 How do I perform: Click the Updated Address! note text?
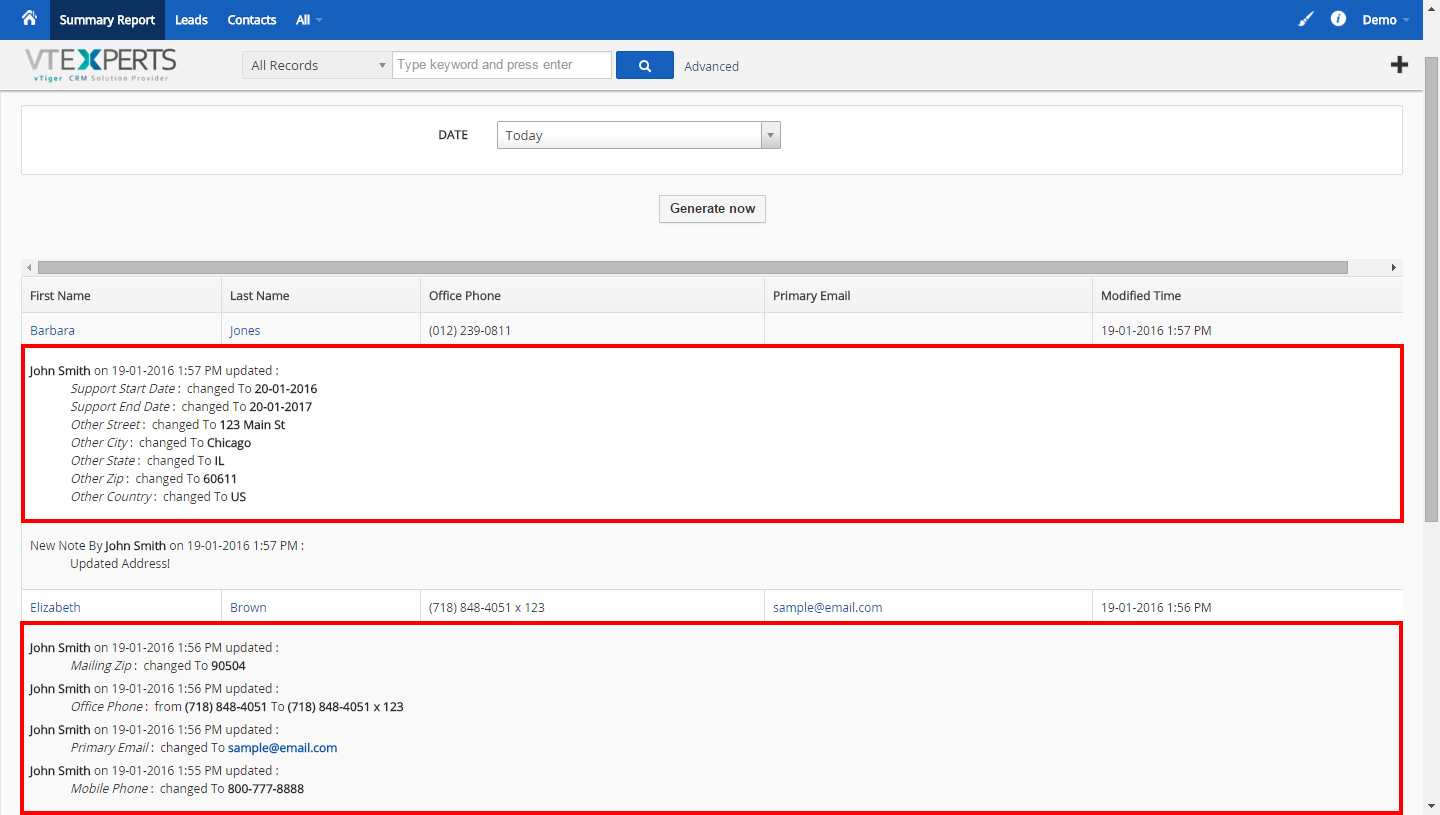[x=120, y=563]
